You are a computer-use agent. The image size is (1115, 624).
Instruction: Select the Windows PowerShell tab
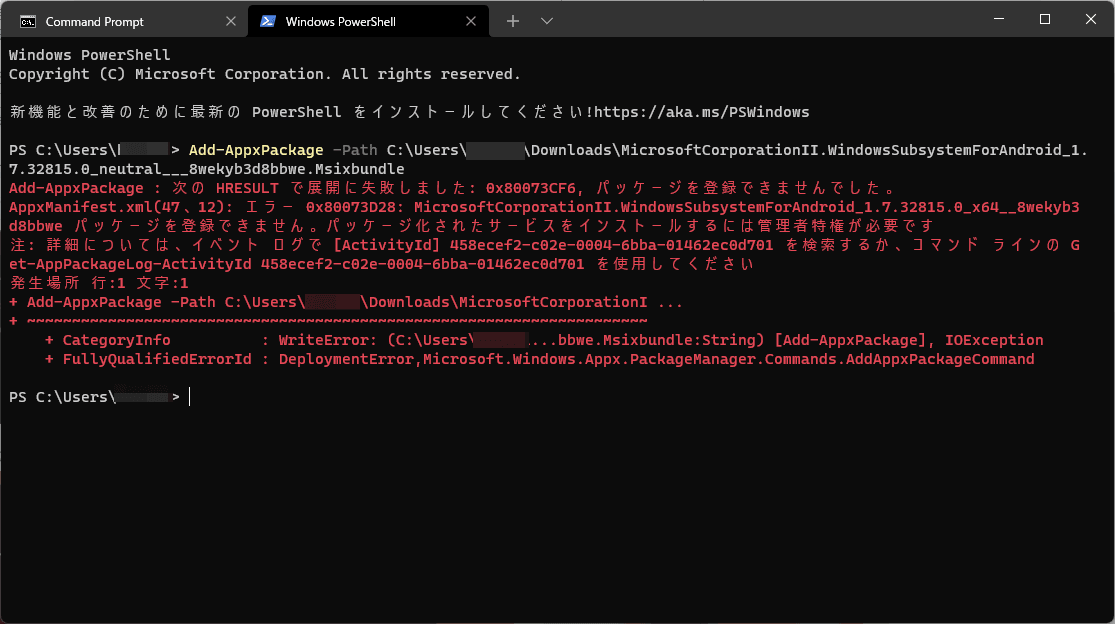[340, 21]
